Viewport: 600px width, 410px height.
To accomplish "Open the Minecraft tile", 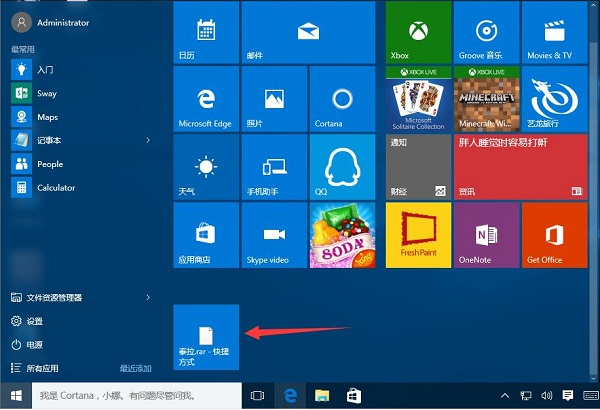I will pos(486,99).
